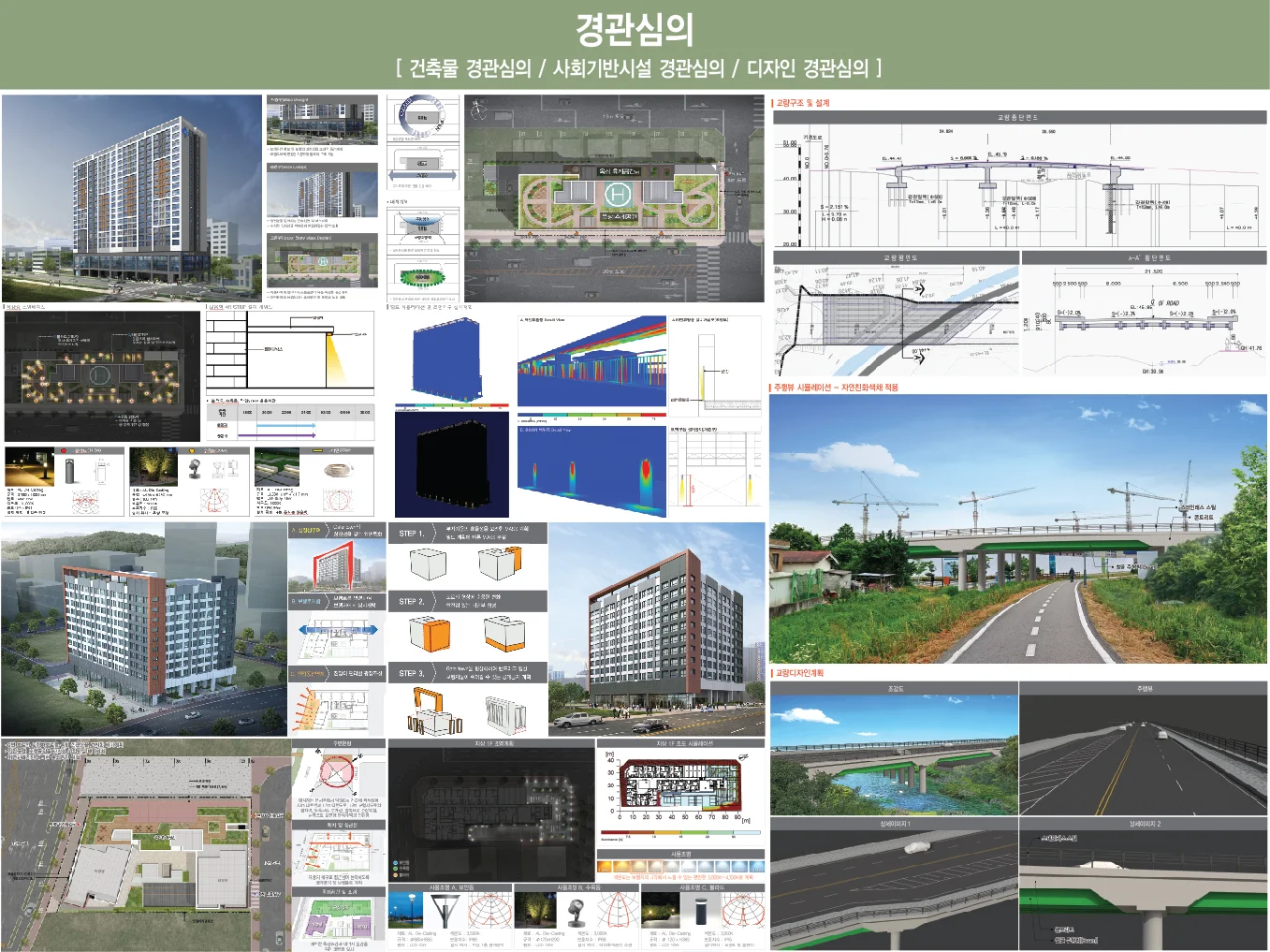Open the rooftop garden aerial site plan
This screenshot has height=952, width=1270.
tap(614, 198)
